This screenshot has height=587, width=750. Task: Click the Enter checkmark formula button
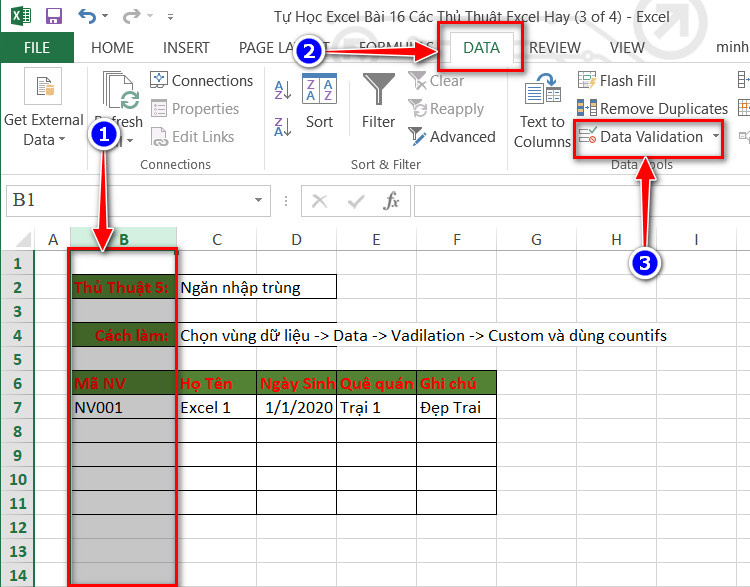(356, 201)
